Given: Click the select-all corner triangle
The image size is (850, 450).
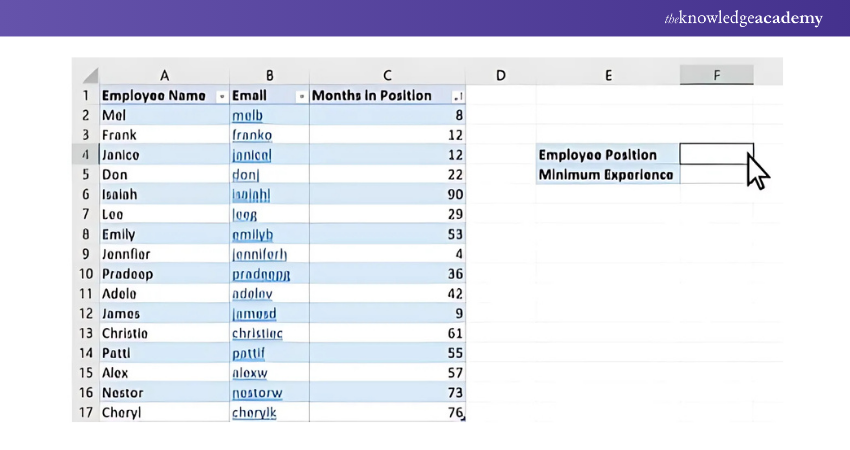Looking at the screenshot, I should [x=90, y=75].
